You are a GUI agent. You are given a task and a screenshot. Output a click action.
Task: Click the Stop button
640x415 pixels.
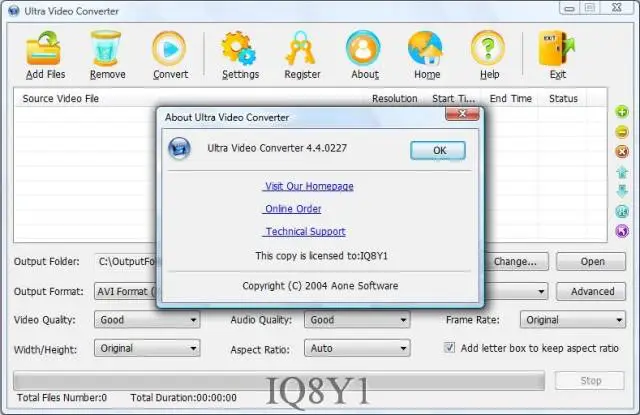(590, 380)
